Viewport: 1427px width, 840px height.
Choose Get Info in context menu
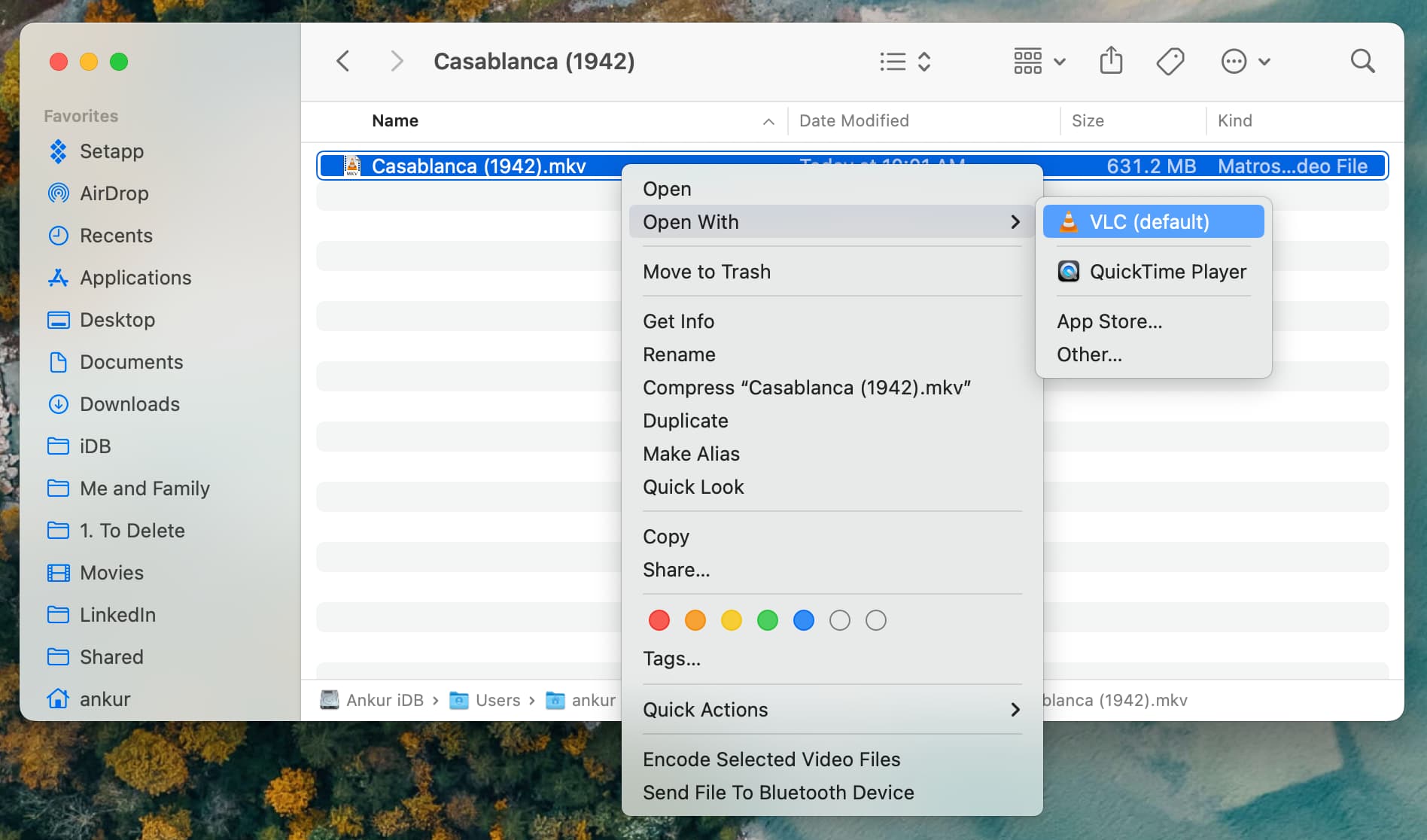tap(832, 321)
